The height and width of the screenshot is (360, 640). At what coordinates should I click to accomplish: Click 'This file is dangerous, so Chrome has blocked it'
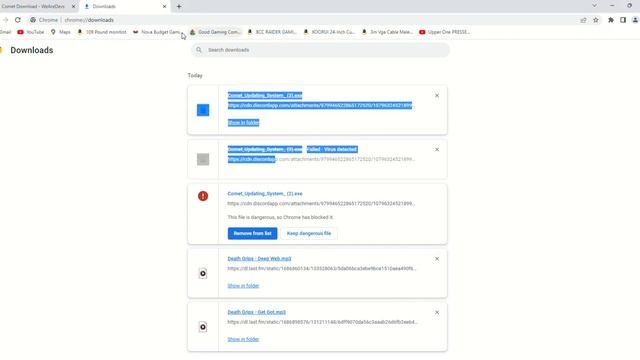280,217
